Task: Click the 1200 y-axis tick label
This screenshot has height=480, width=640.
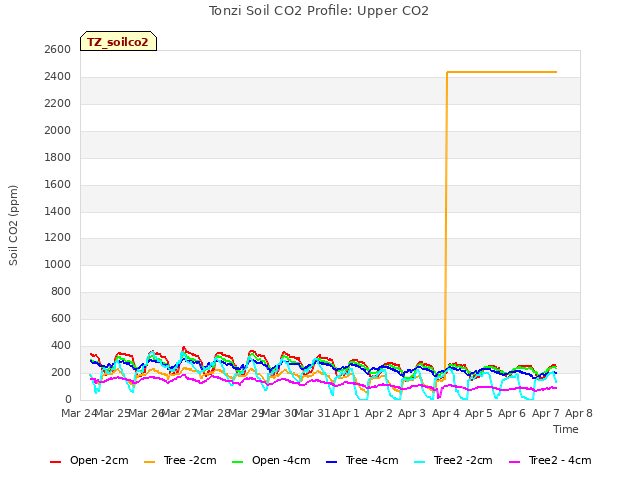Action: [58, 238]
